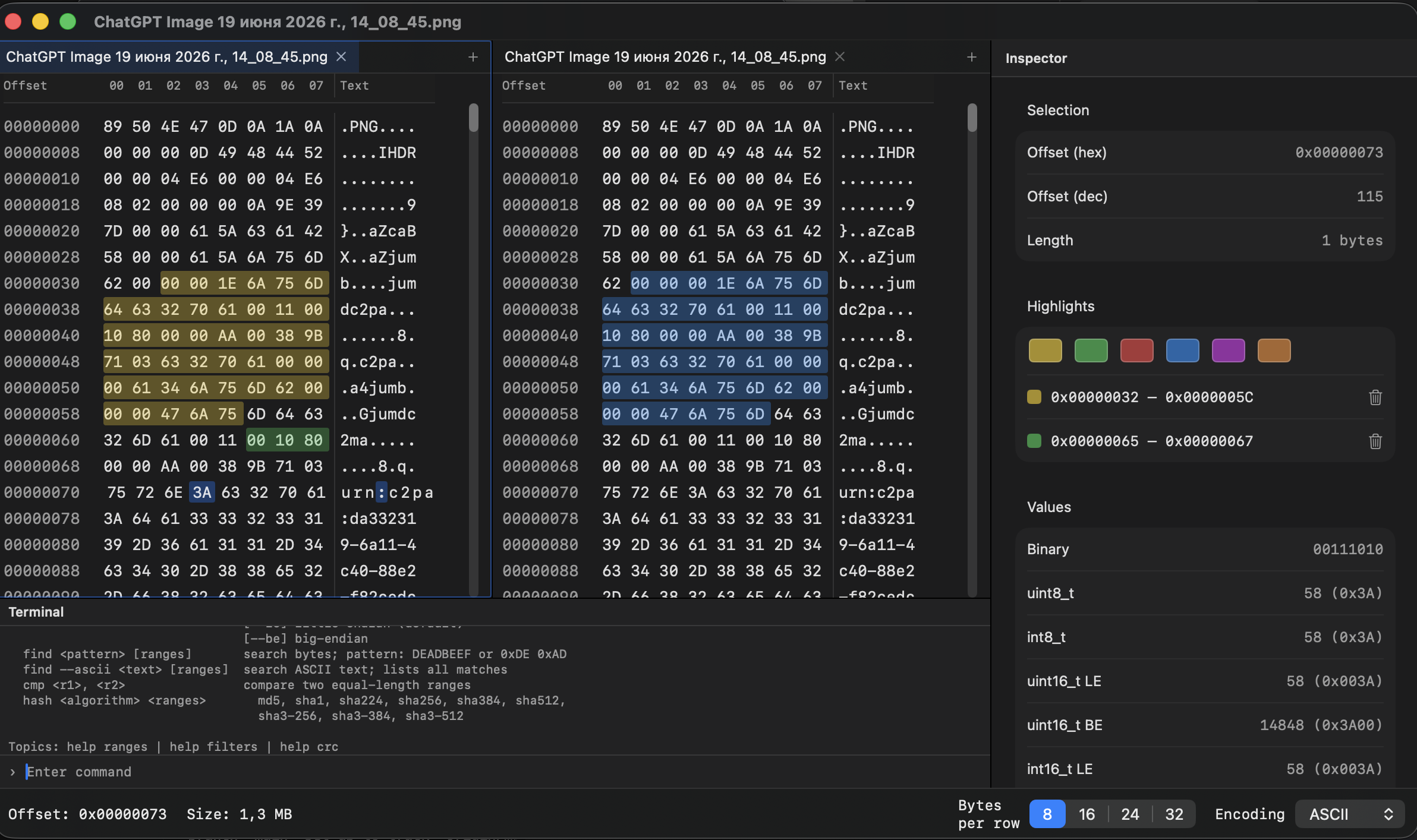Screen dimensions: 1417x840
Task: Click the uint16_t BE value 14848
Action: [x=1321, y=725]
